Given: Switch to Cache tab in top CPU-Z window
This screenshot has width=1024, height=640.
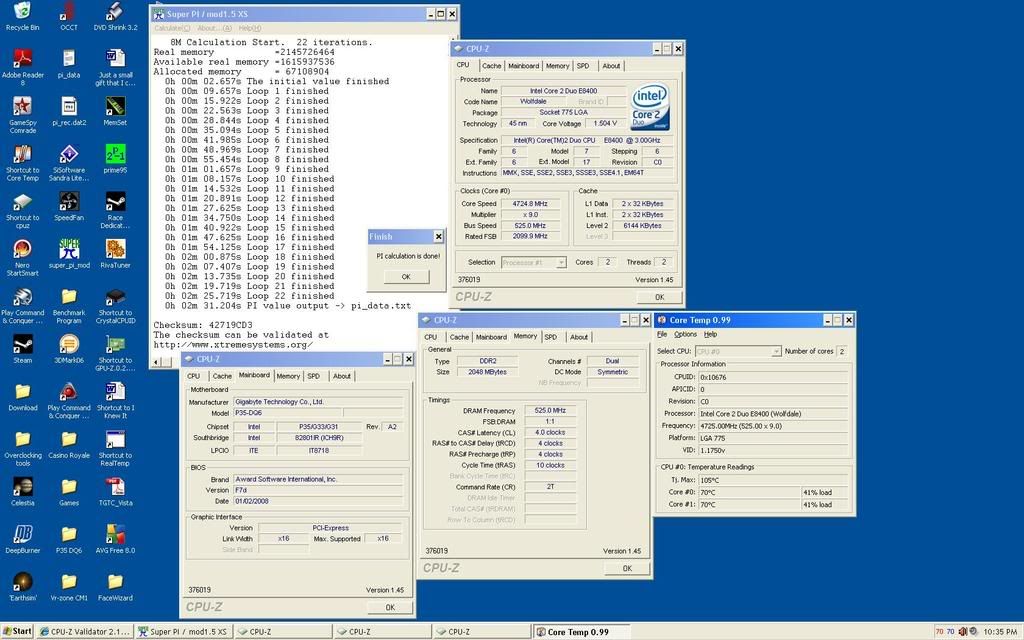Looking at the screenshot, I should [x=491, y=66].
